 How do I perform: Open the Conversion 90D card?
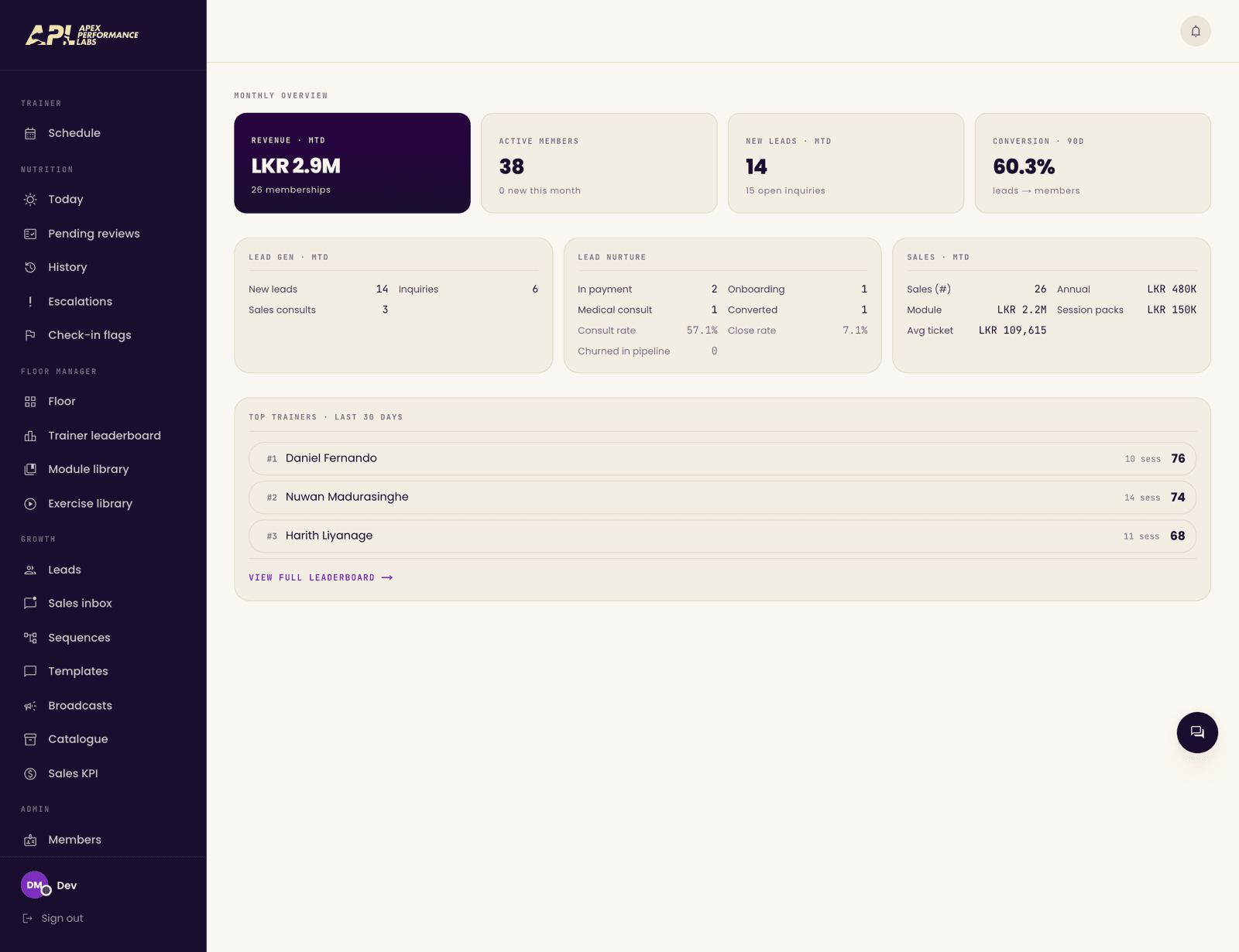point(1093,163)
